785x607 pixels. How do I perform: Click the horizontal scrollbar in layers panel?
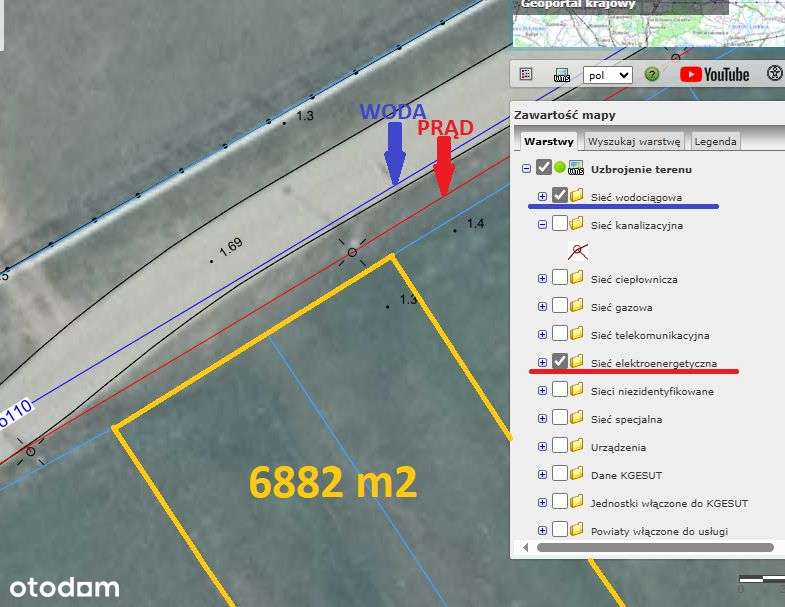pos(655,547)
